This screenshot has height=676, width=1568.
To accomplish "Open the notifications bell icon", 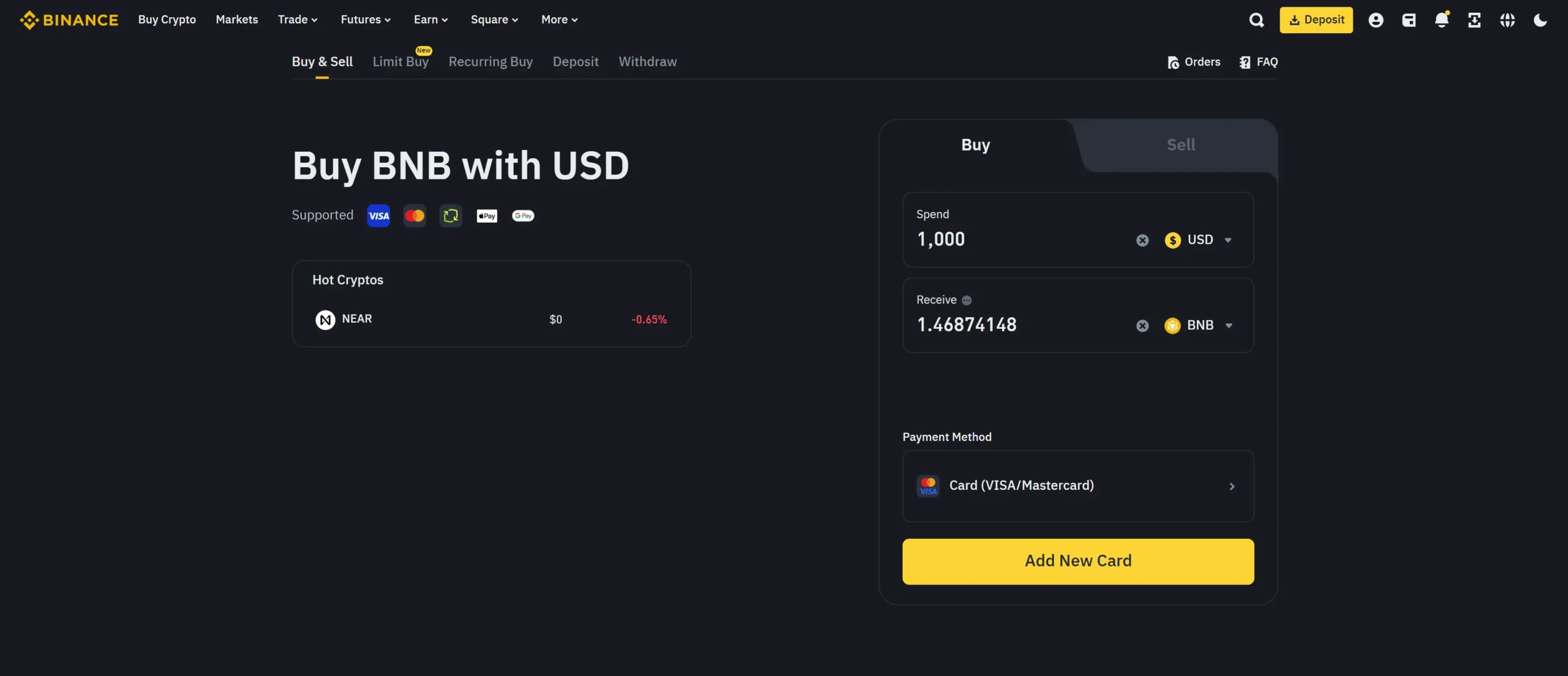I will (x=1442, y=20).
